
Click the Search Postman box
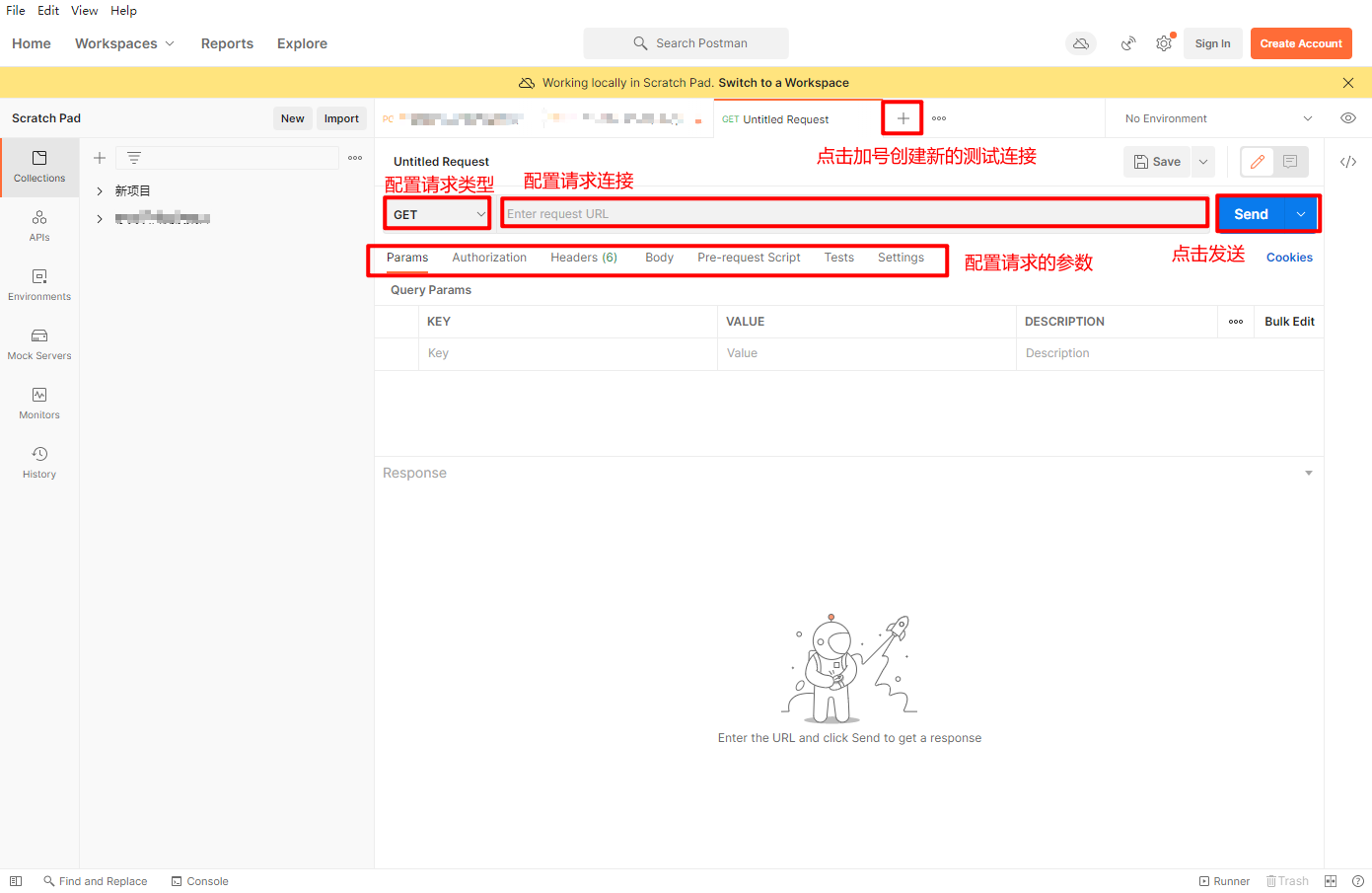pyautogui.click(x=686, y=43)
